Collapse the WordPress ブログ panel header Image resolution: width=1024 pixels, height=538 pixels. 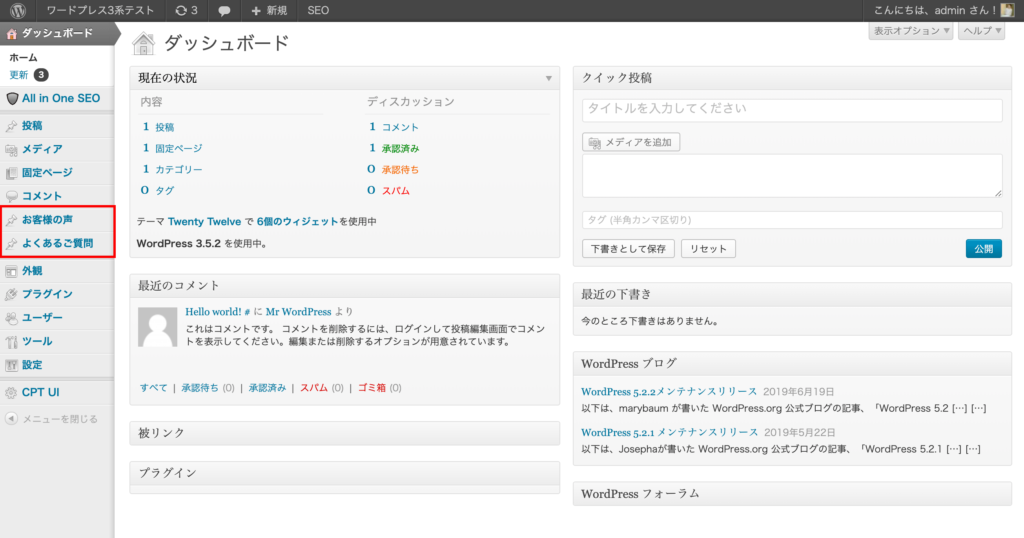(x=792, y=364)
